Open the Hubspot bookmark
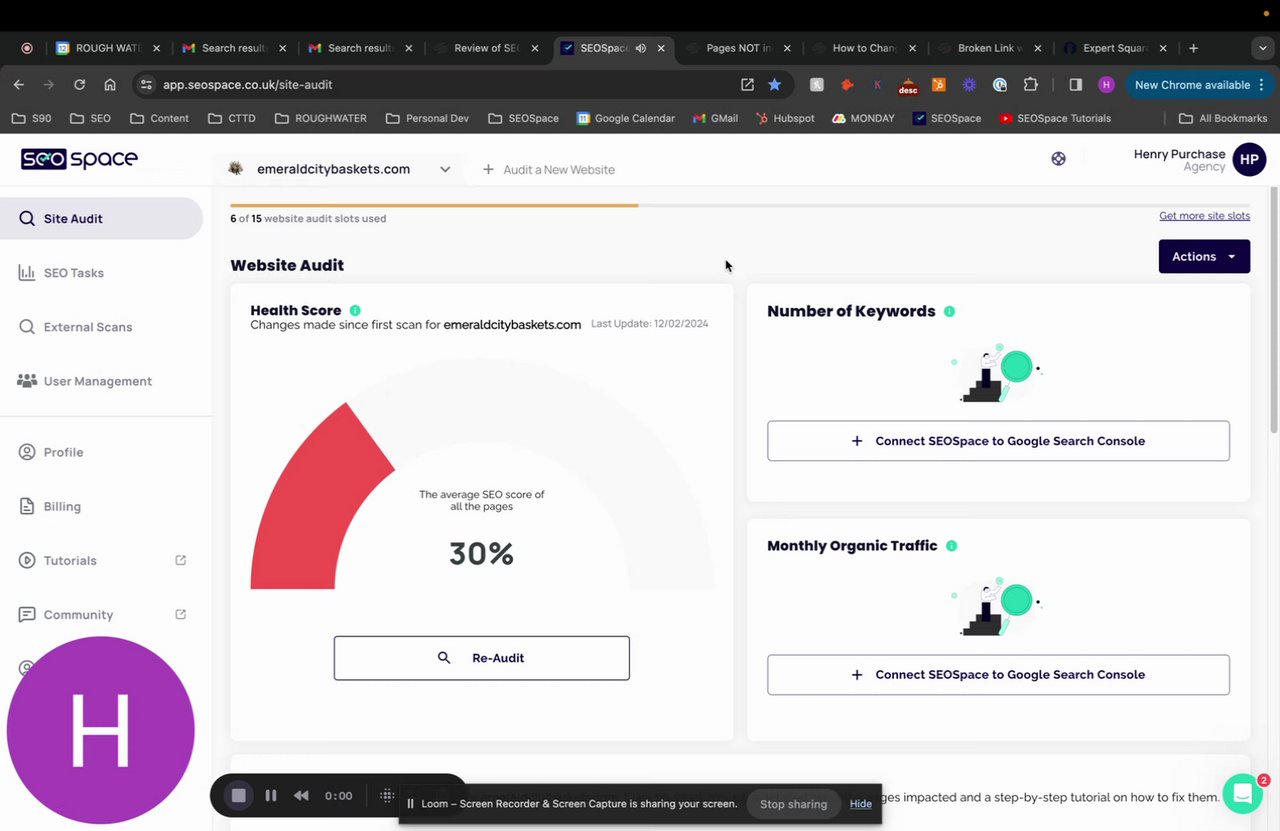Viewport: 1280px width, 831px height. pos(785,118)
